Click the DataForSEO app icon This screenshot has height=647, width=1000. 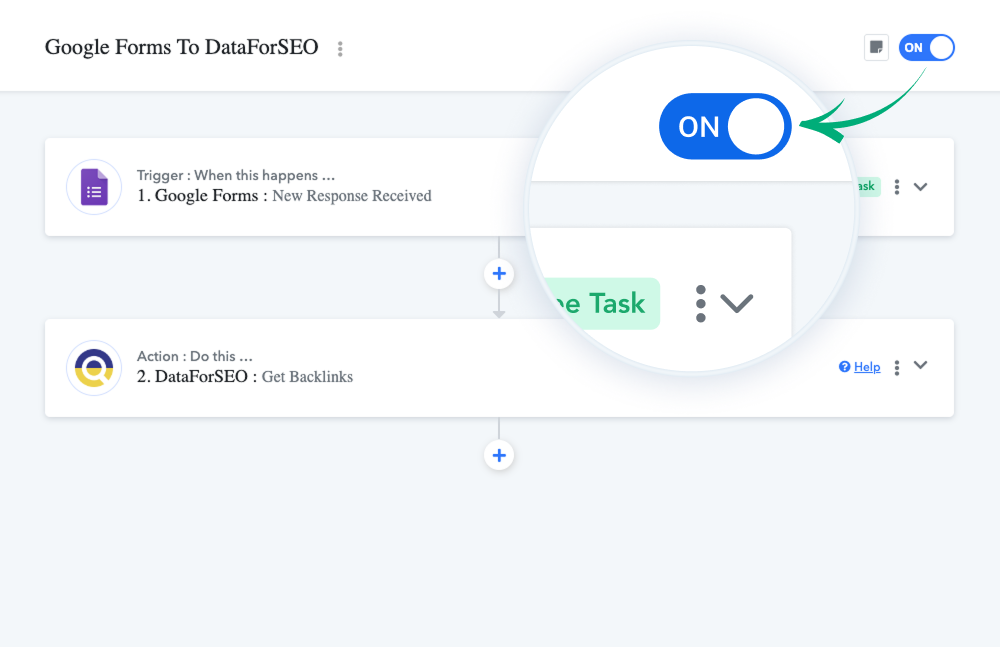pos(94,368)
